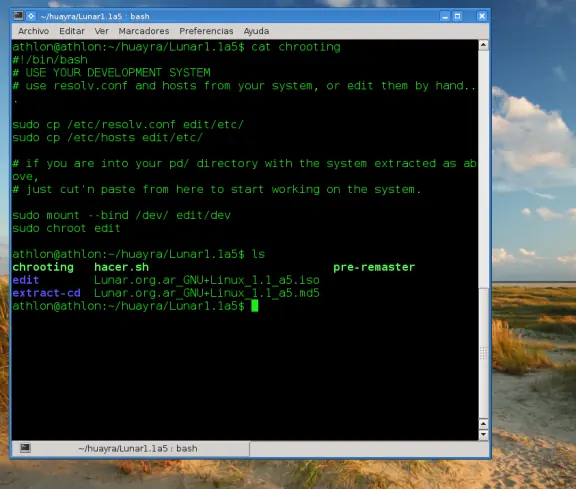The width and height of the screenshot is (576, 489).
Task: Click the terminal icon in the title bar
Action: (18, 16)
